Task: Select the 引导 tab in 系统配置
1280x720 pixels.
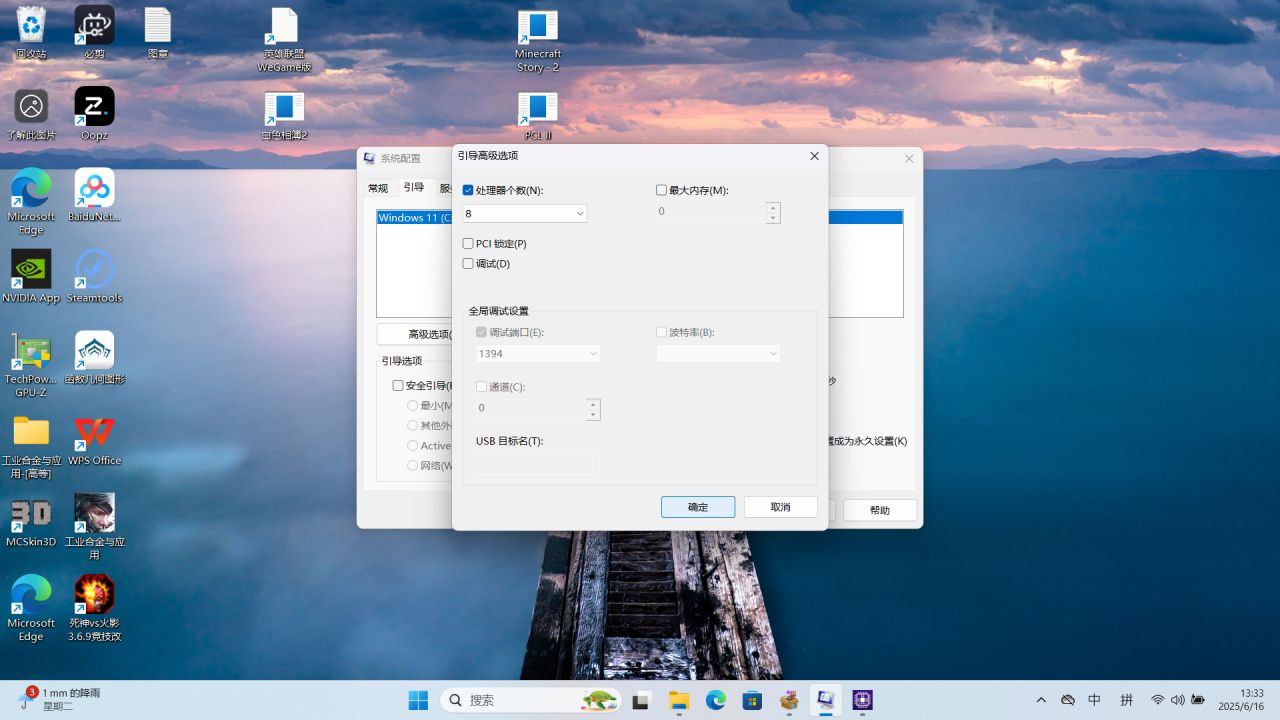Action: point(414,187)
